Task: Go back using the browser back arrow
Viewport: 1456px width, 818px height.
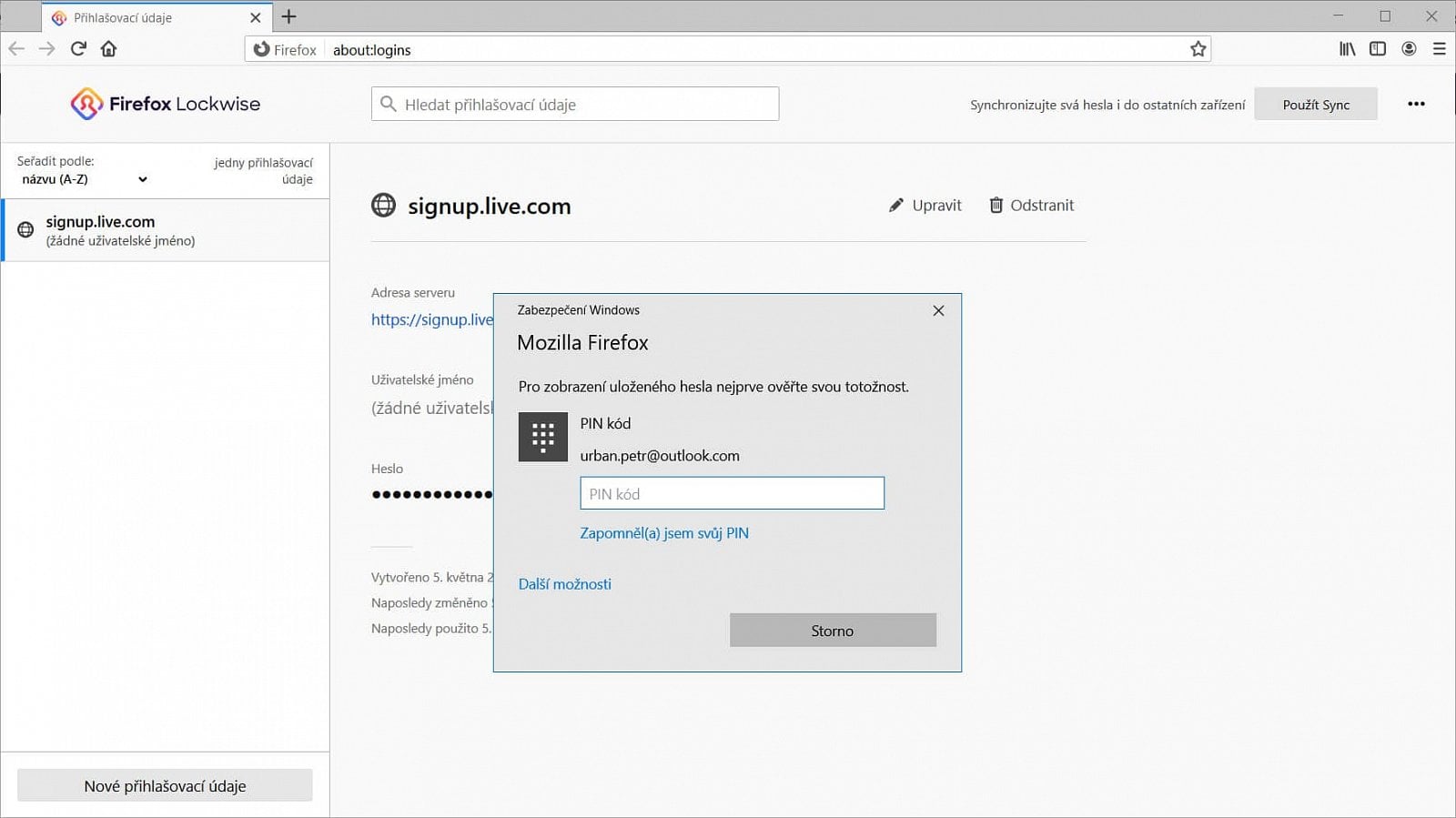Action: point(16,49)
